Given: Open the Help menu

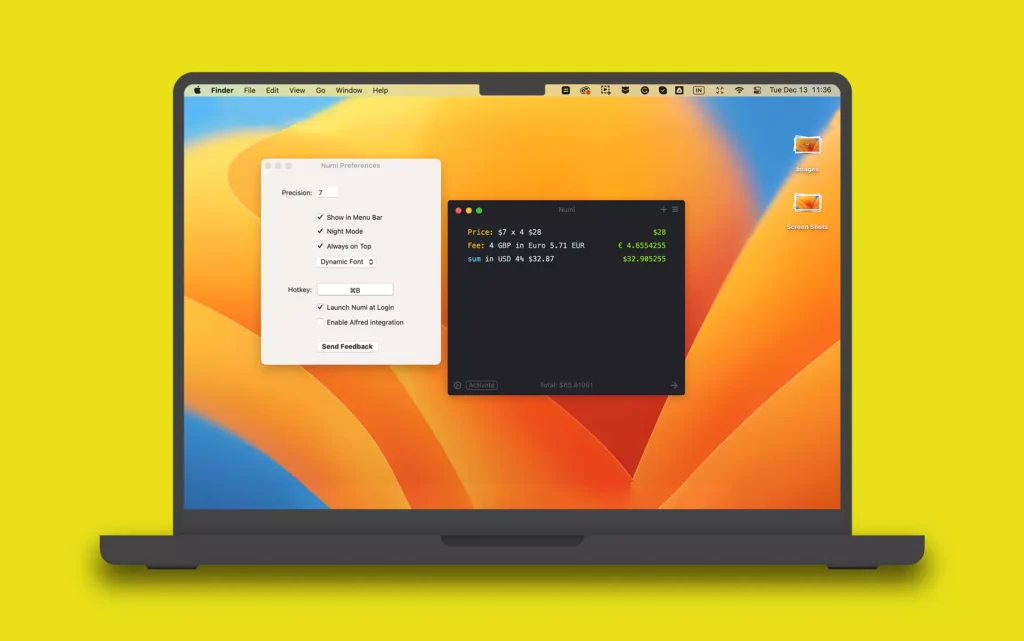Looking at the screenshot, I should coord(380,90).
